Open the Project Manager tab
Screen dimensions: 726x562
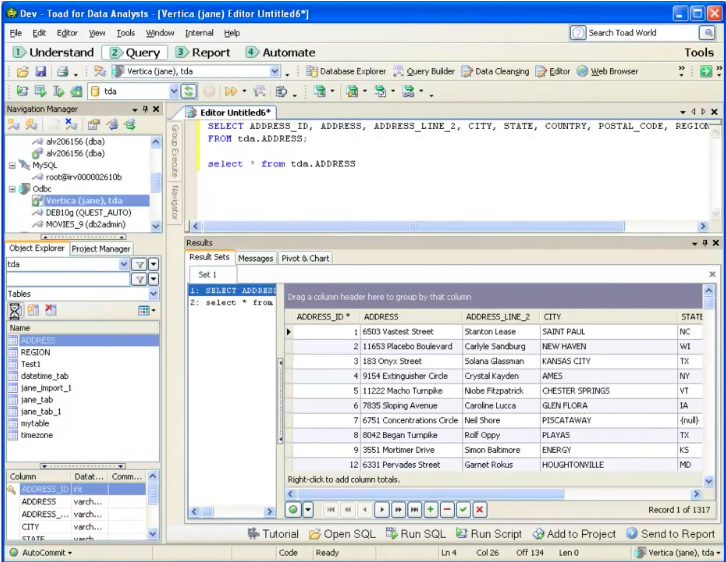[101, 249]
